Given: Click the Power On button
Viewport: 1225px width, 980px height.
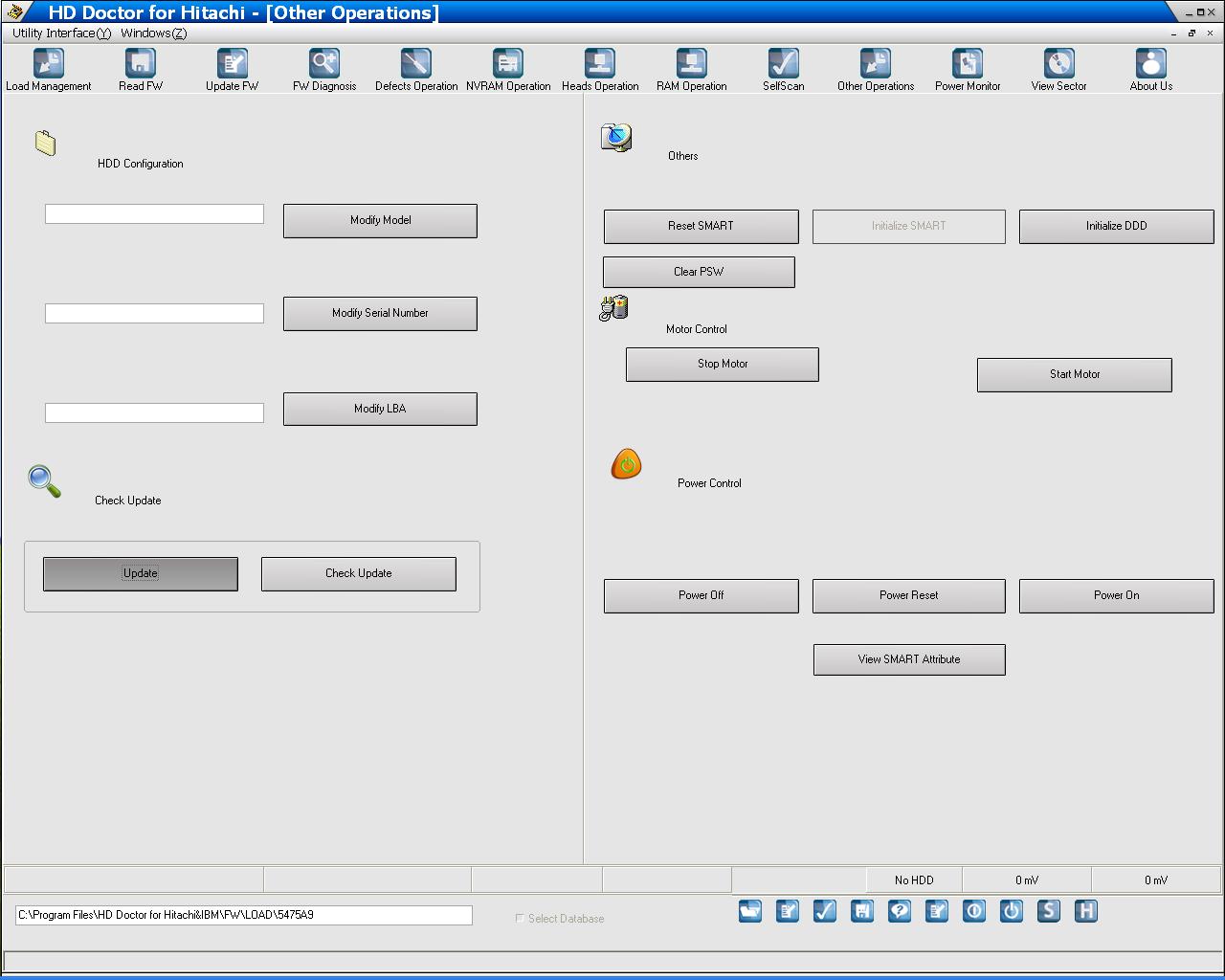Looking at the screenshot, I should click(1117, 595).
